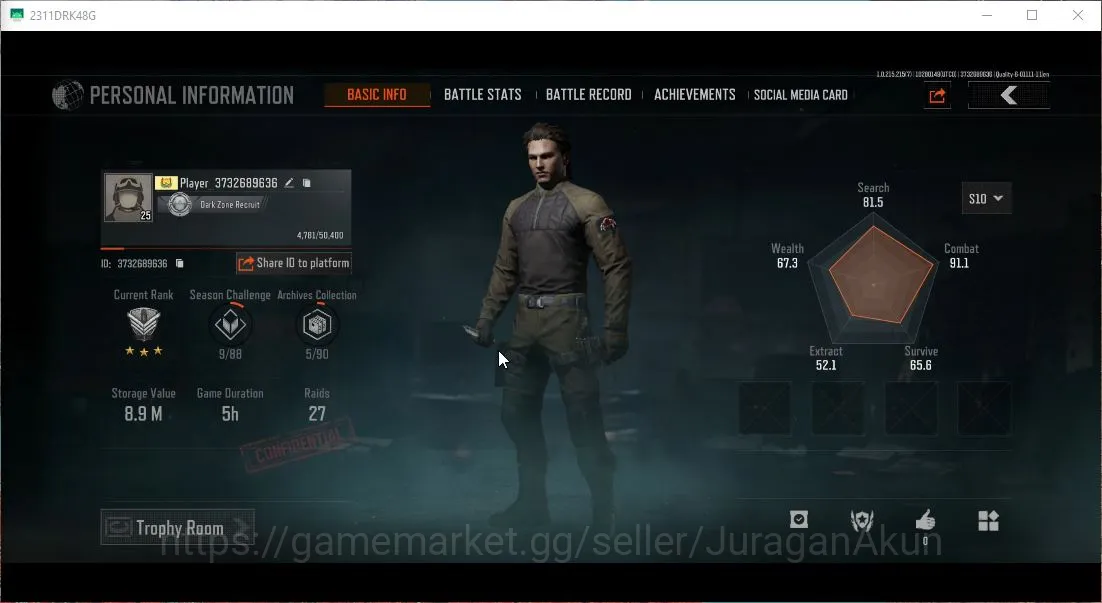Click the Combat 91.1 stat label

click(960, 256)
